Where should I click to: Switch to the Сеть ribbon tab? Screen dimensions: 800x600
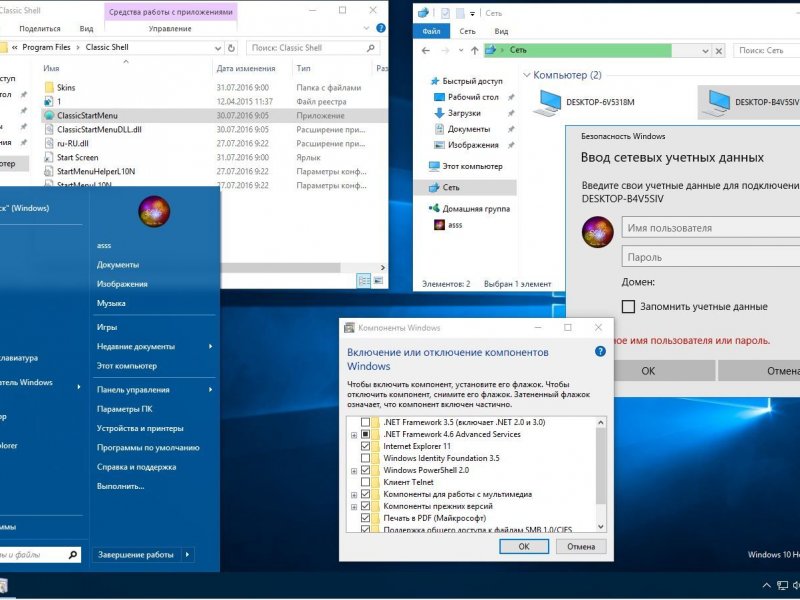tap(467, 31)
